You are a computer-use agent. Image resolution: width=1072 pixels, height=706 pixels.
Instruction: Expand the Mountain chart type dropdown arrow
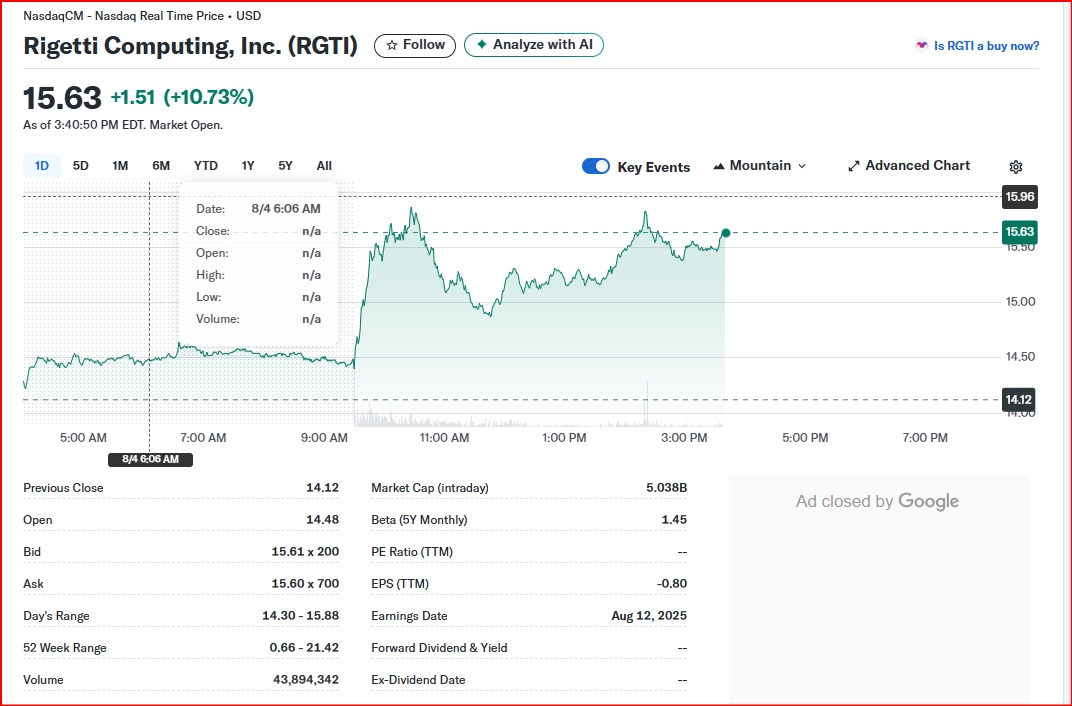click(x=802, y=166)
